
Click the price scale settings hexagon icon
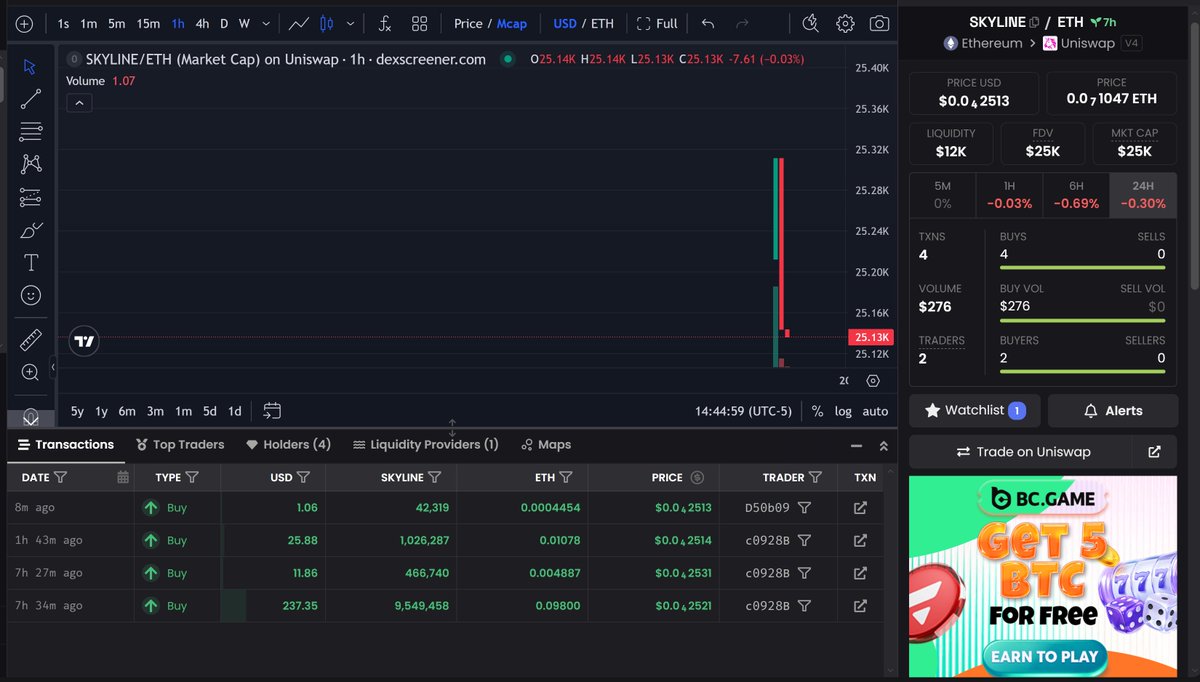point(873,381)
